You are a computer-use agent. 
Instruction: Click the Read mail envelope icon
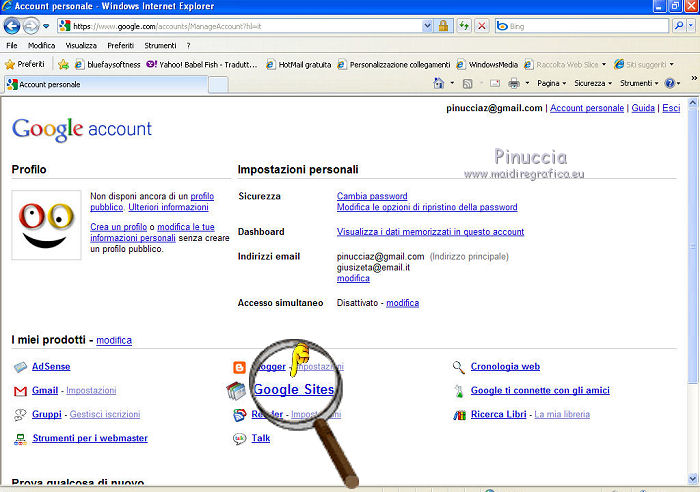pos(495,83)
